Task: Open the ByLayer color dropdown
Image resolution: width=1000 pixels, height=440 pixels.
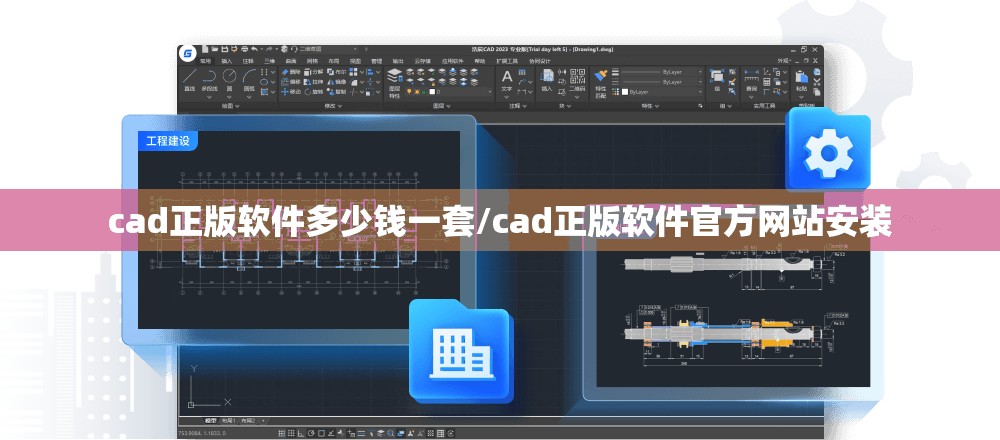Action: point(662,92)
